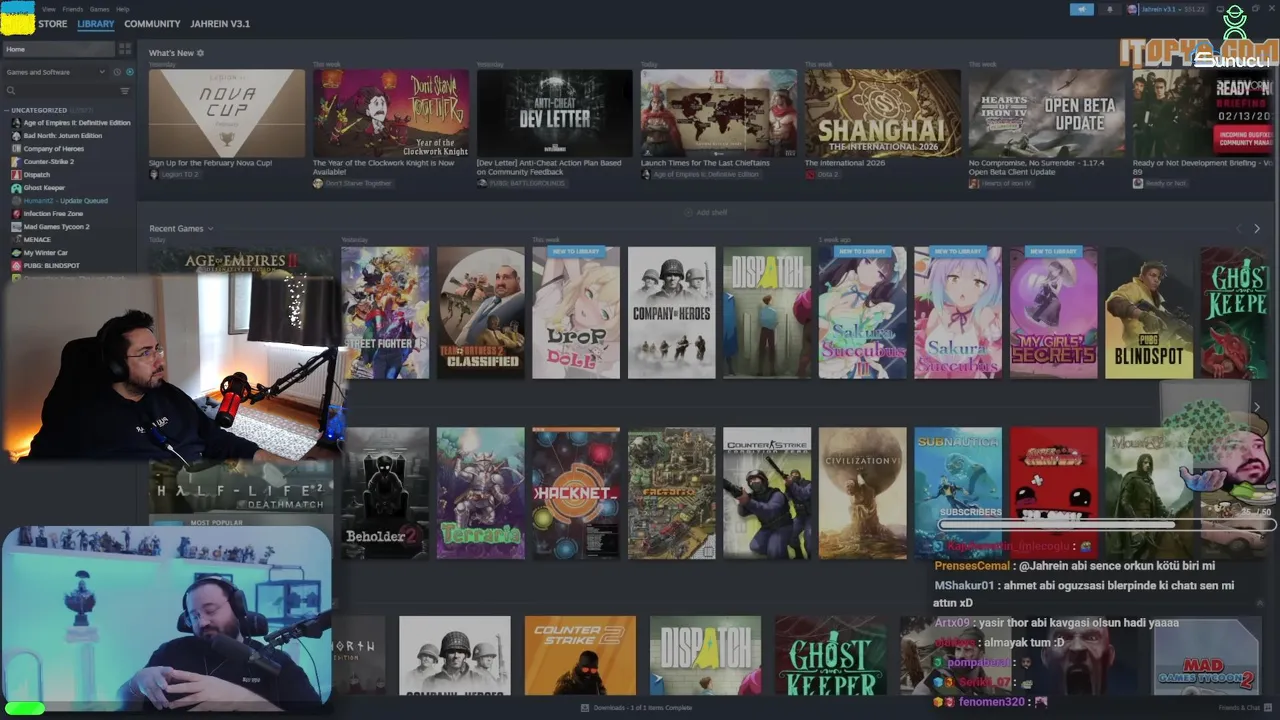Open Don't Starve Together news thumbnail
Screen dimensions: 1280x720
click(x=391, y=113)
